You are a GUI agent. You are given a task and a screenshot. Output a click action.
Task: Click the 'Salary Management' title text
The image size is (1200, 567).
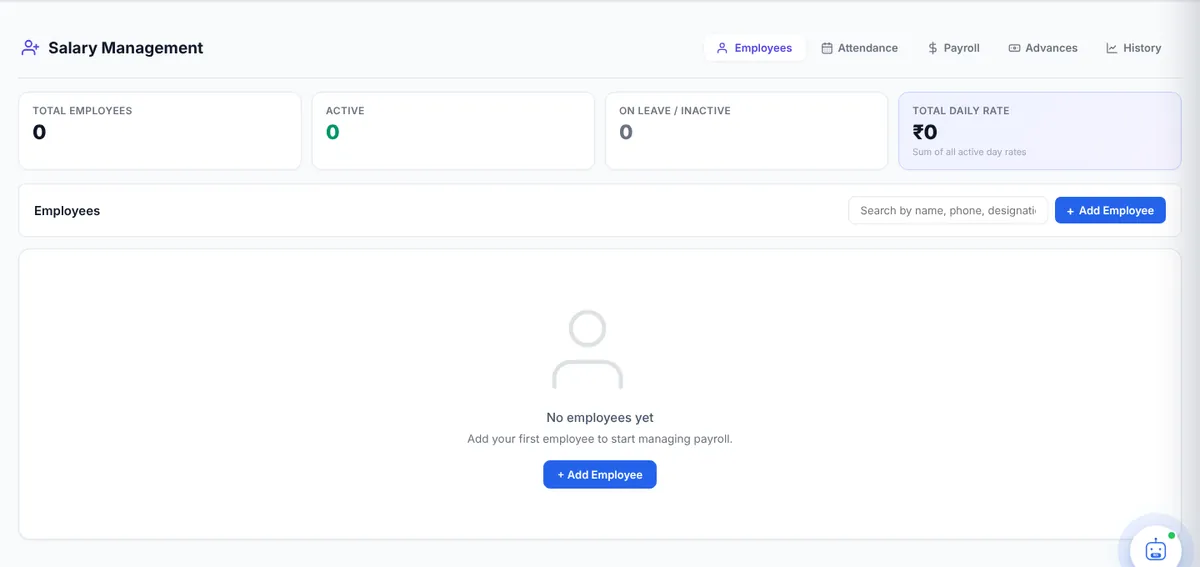(125, 48)
